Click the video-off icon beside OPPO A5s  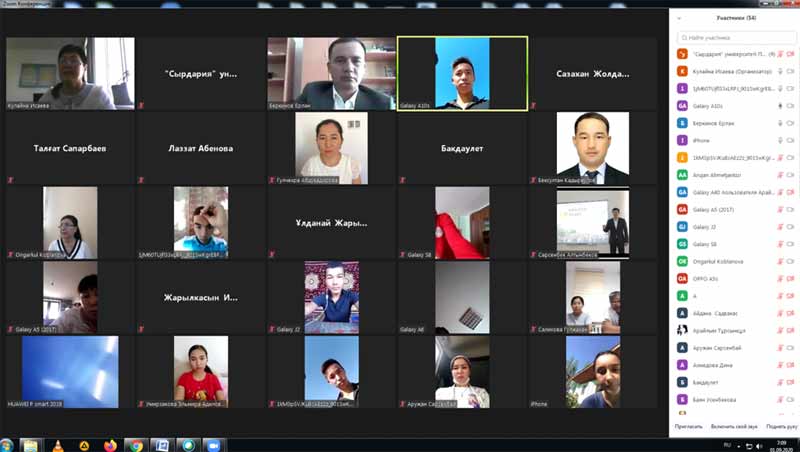tap(791, 278)
